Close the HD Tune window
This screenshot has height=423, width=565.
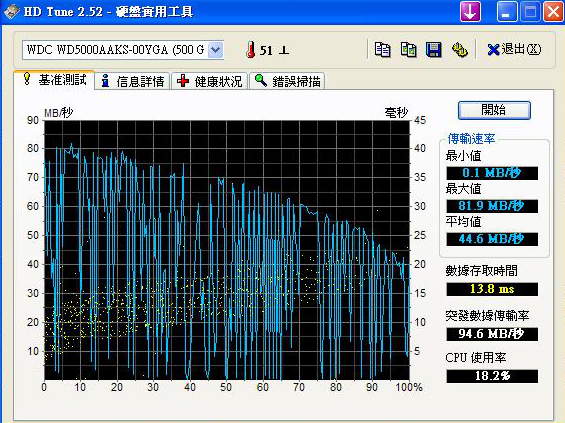click(553, 12)
